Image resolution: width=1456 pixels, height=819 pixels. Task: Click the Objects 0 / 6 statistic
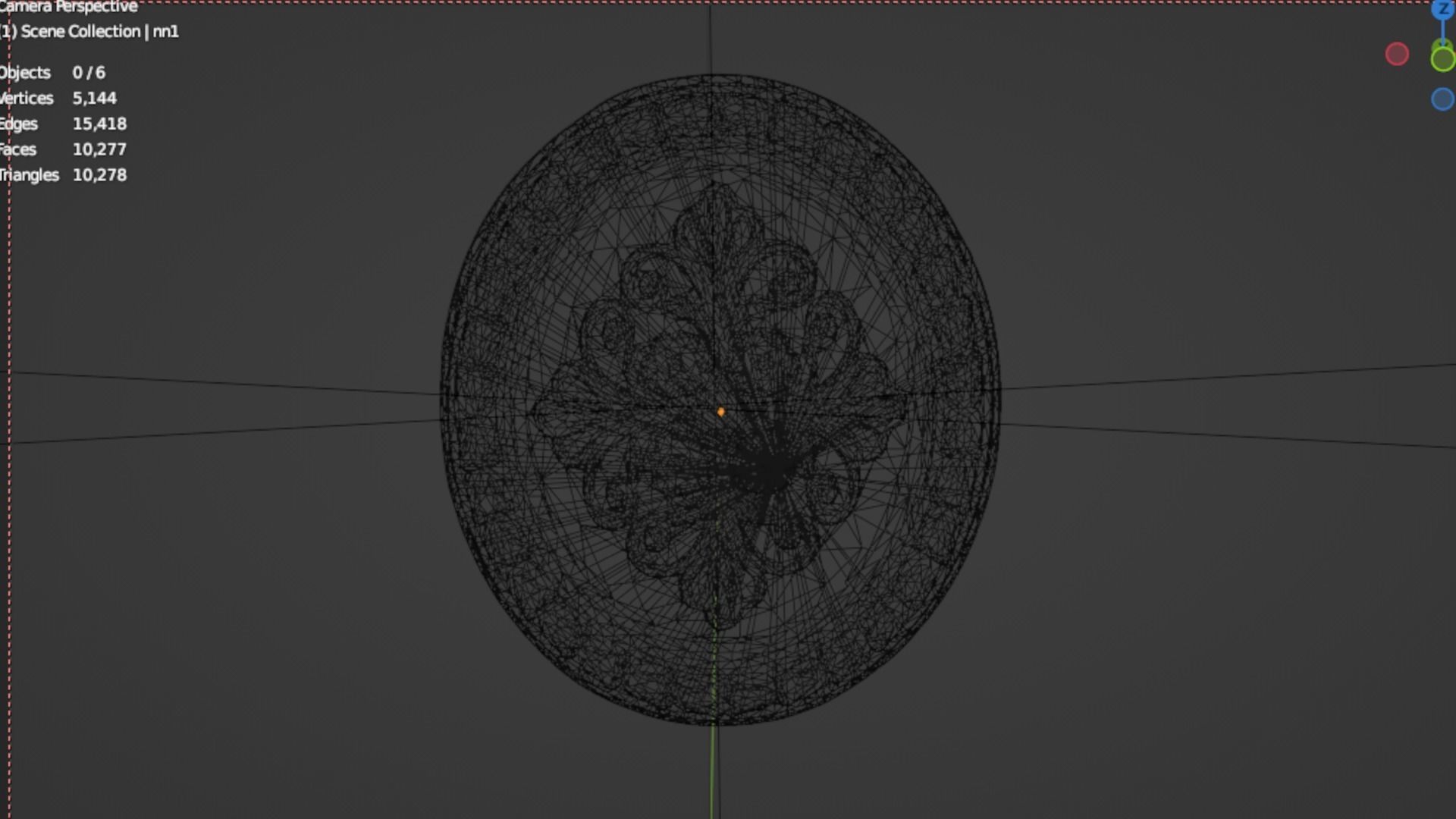pyautogui.click(x=52, y=73)
